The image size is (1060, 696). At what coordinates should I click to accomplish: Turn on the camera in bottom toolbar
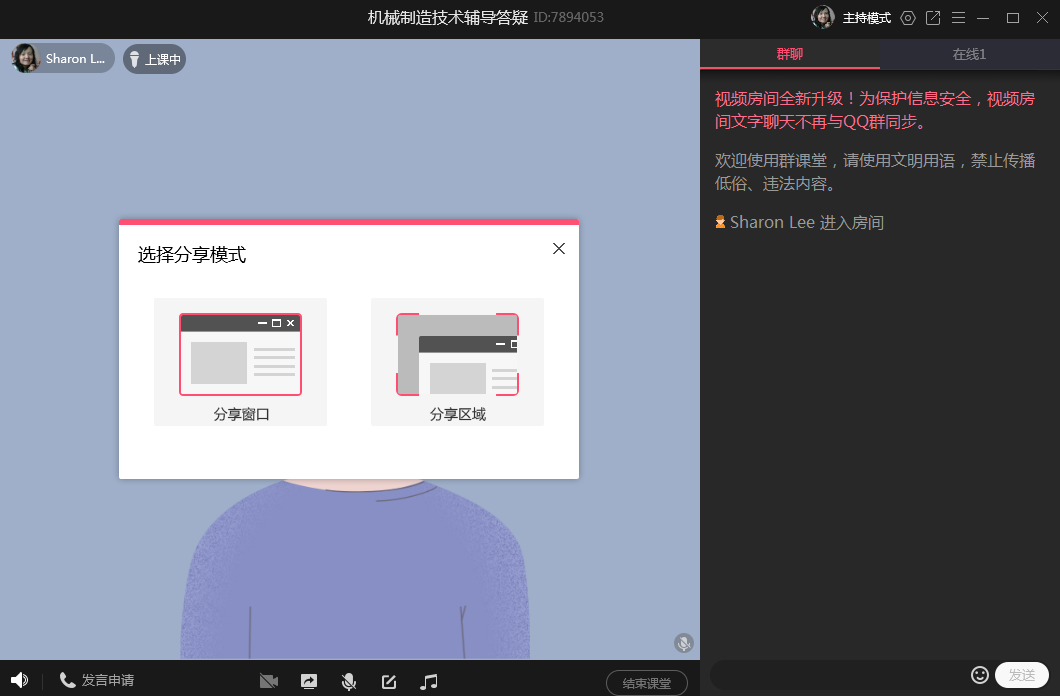268,681
